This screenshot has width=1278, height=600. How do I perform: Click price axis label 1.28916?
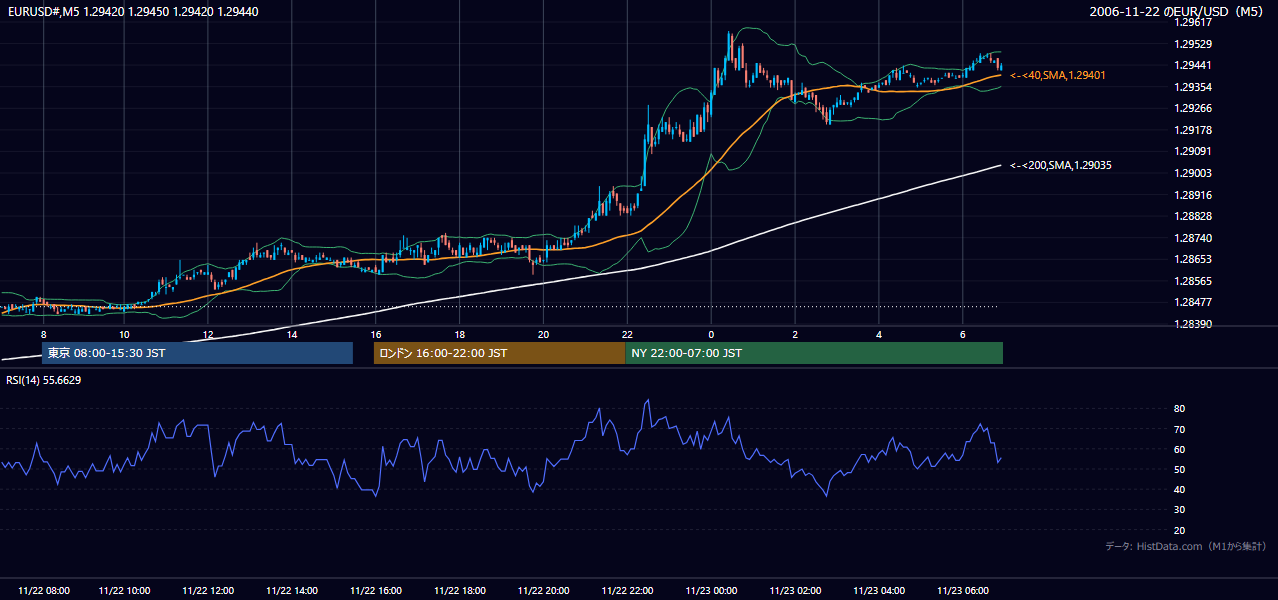coord(1193,195)
